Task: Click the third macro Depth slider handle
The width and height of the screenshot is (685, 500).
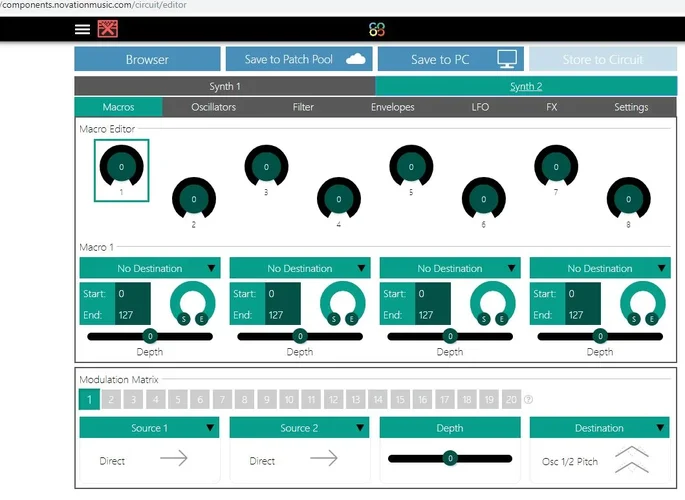Action: click(450, 336)
